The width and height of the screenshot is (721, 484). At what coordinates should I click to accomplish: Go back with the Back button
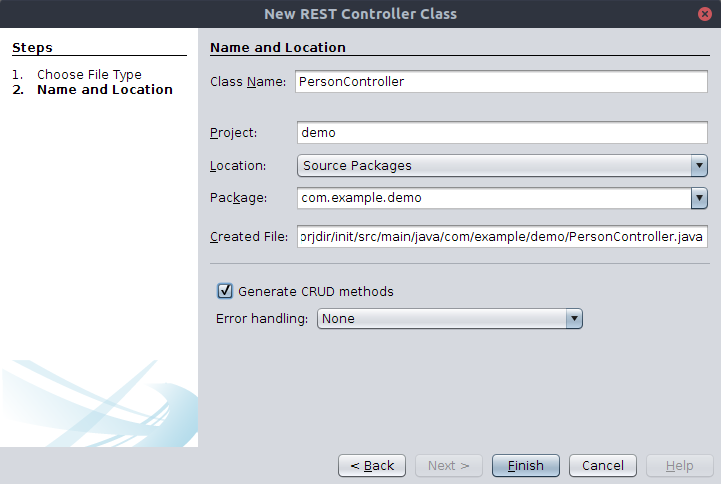click(372, 466)
